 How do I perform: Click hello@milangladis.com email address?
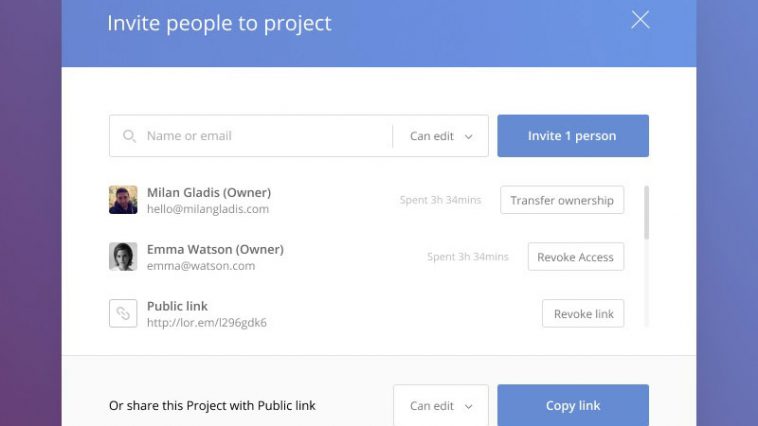tap(208, 209)
